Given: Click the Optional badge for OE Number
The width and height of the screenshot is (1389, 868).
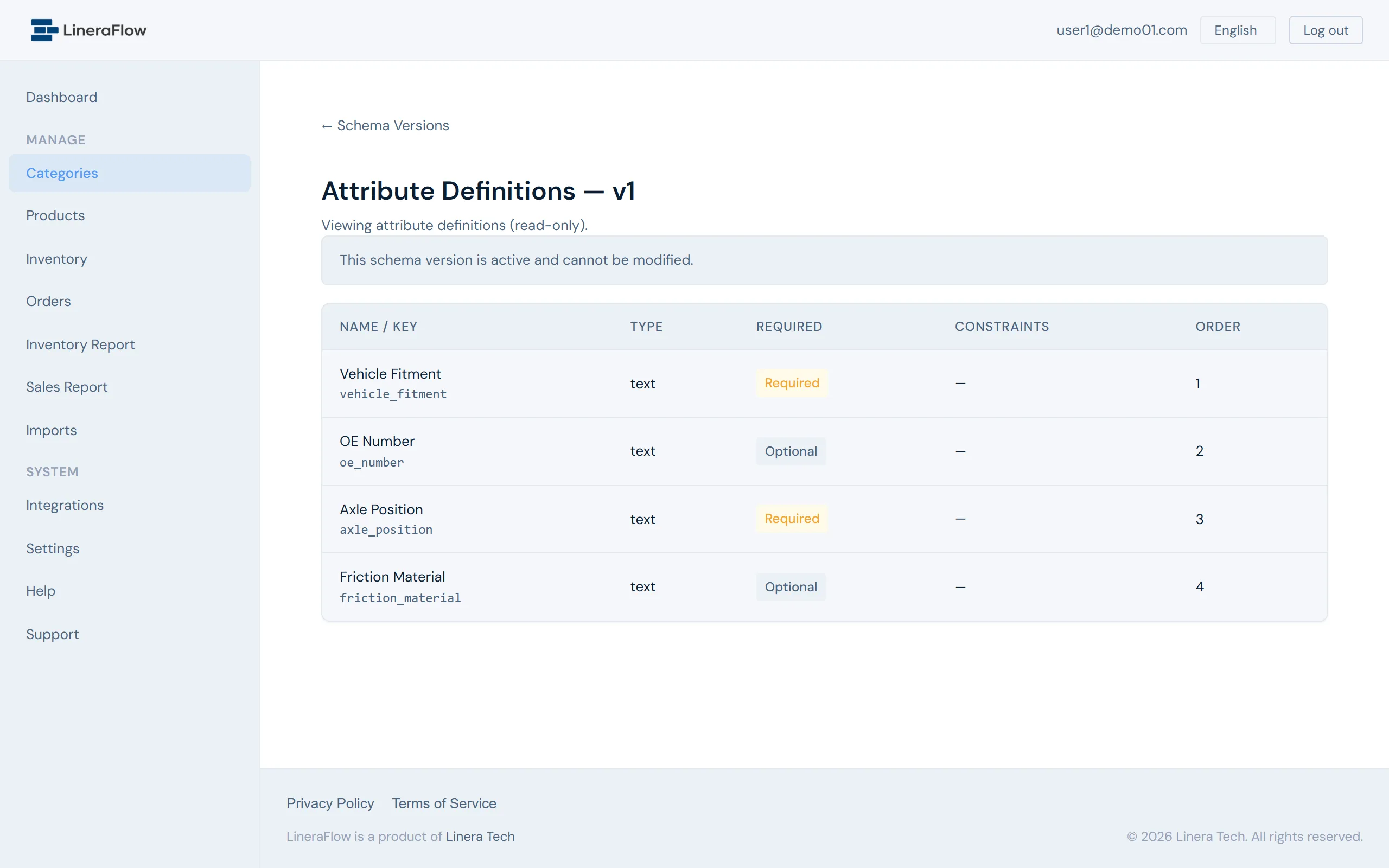Looking at the screenshot, I should coord(791,451).
